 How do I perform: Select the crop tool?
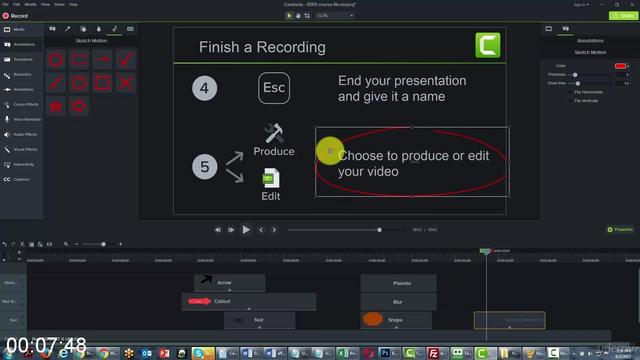coord(307,16)
